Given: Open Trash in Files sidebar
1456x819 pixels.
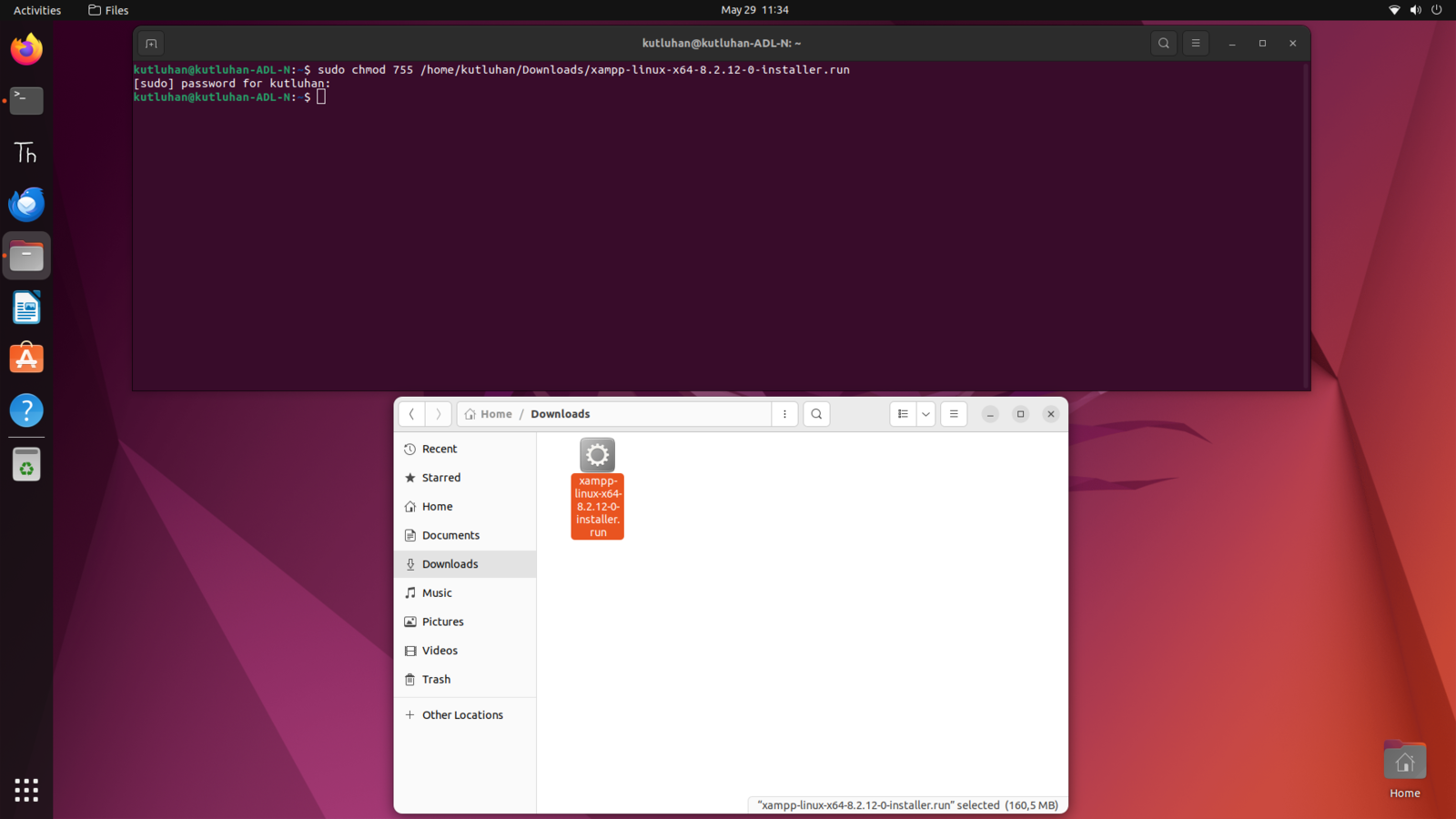Looking at the screenshot, I should pos(465,680).
